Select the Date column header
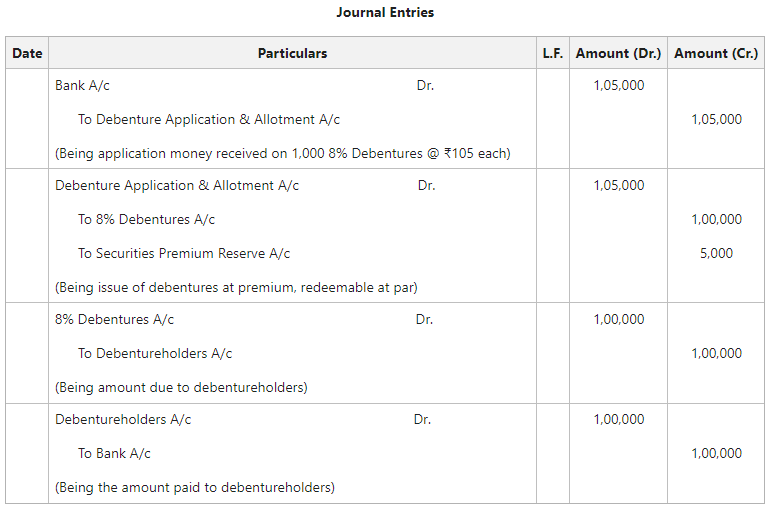The image size is (769, 509). pyautogui.click(x=27, y=53)
